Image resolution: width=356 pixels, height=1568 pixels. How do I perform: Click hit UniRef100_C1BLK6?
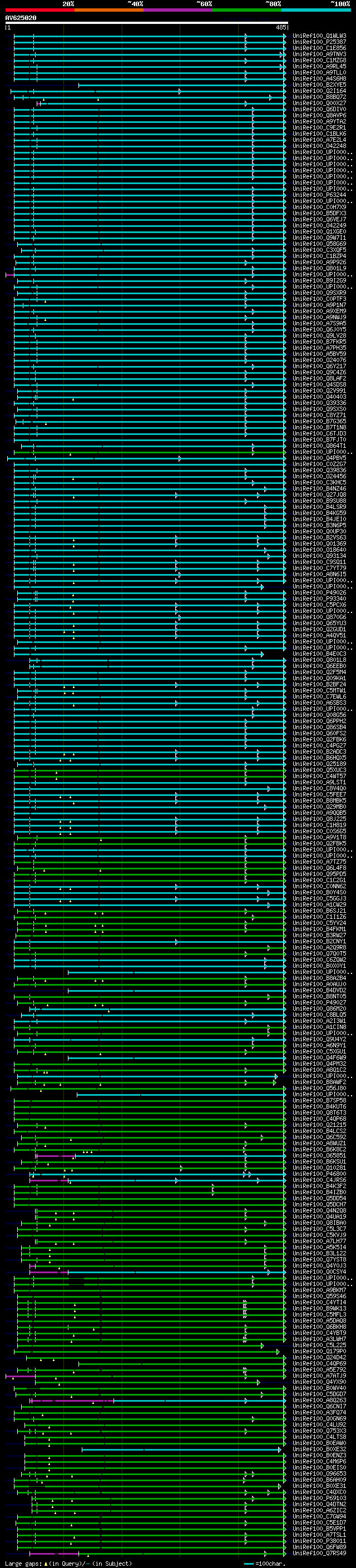point(319,133)
